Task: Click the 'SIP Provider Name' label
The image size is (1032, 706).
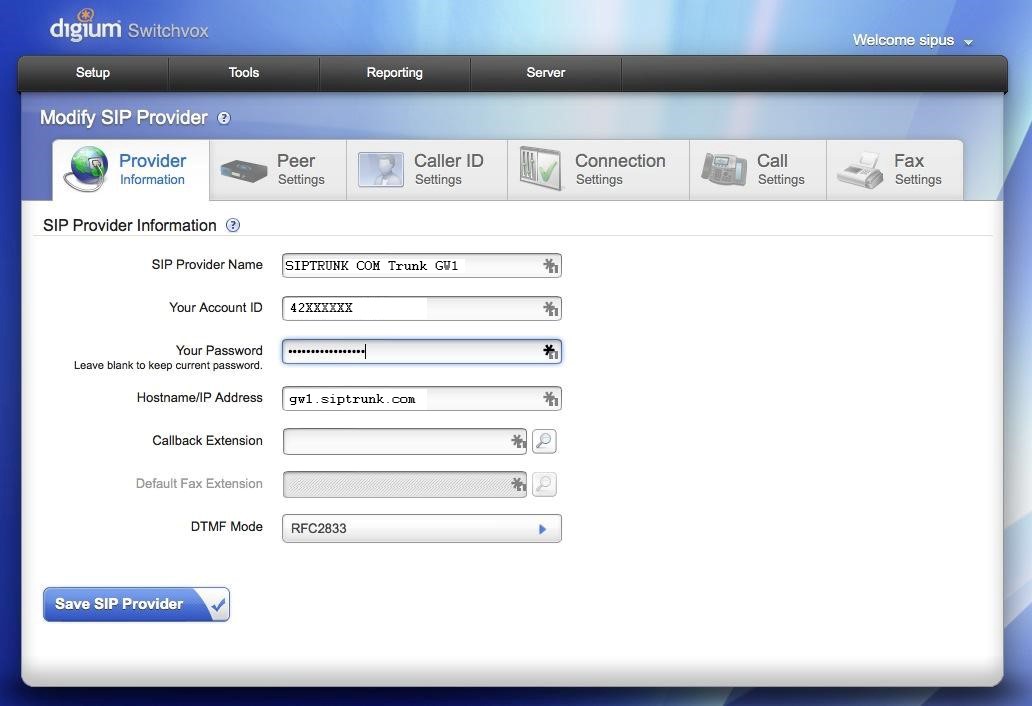Action: coord(207,265)
